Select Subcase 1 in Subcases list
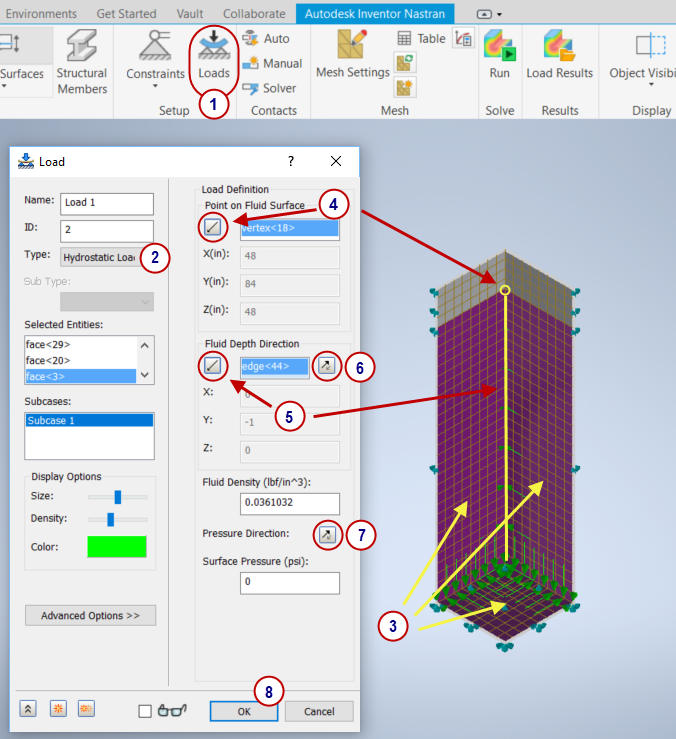 [x=89, y=420]
